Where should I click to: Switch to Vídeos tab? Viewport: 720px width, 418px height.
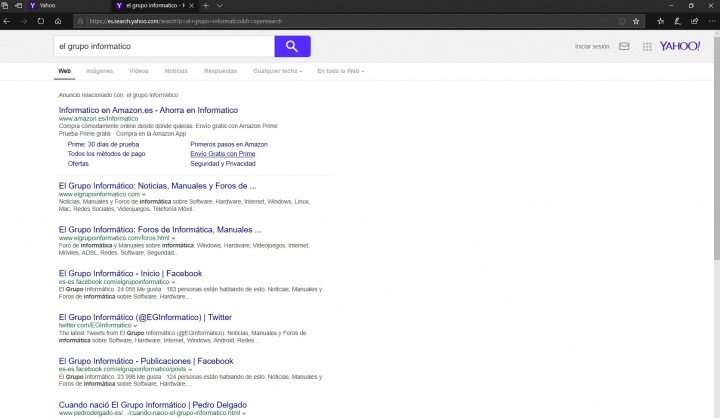coord(139,71)
